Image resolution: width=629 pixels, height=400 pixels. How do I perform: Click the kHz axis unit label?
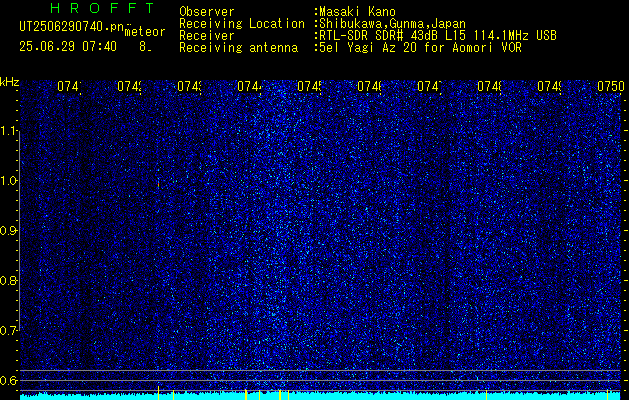10,82
